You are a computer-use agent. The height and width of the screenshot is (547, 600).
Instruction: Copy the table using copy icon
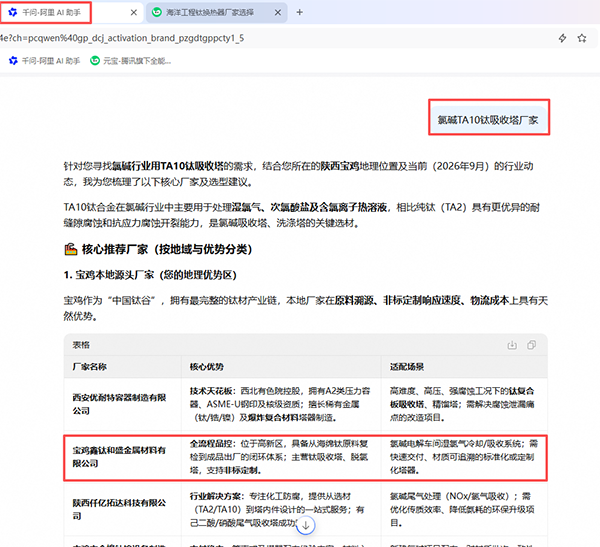532,345
